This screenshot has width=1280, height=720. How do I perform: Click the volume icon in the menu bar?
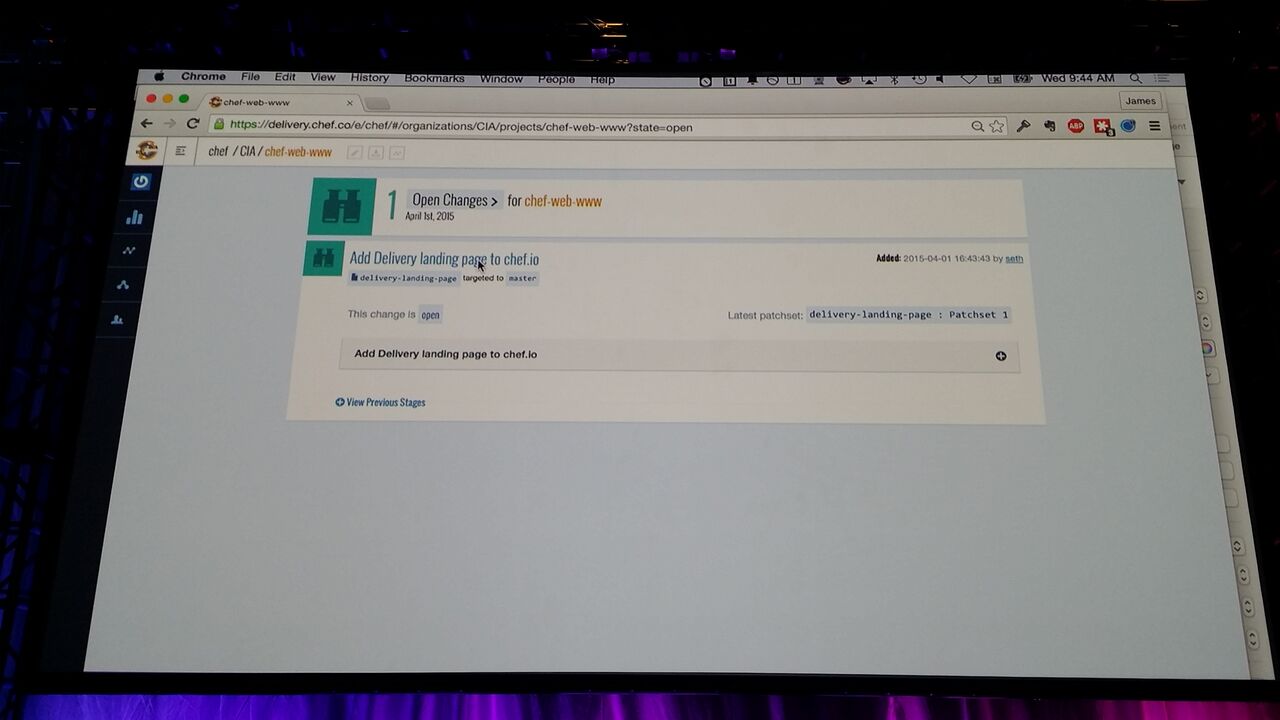[941, 79]
